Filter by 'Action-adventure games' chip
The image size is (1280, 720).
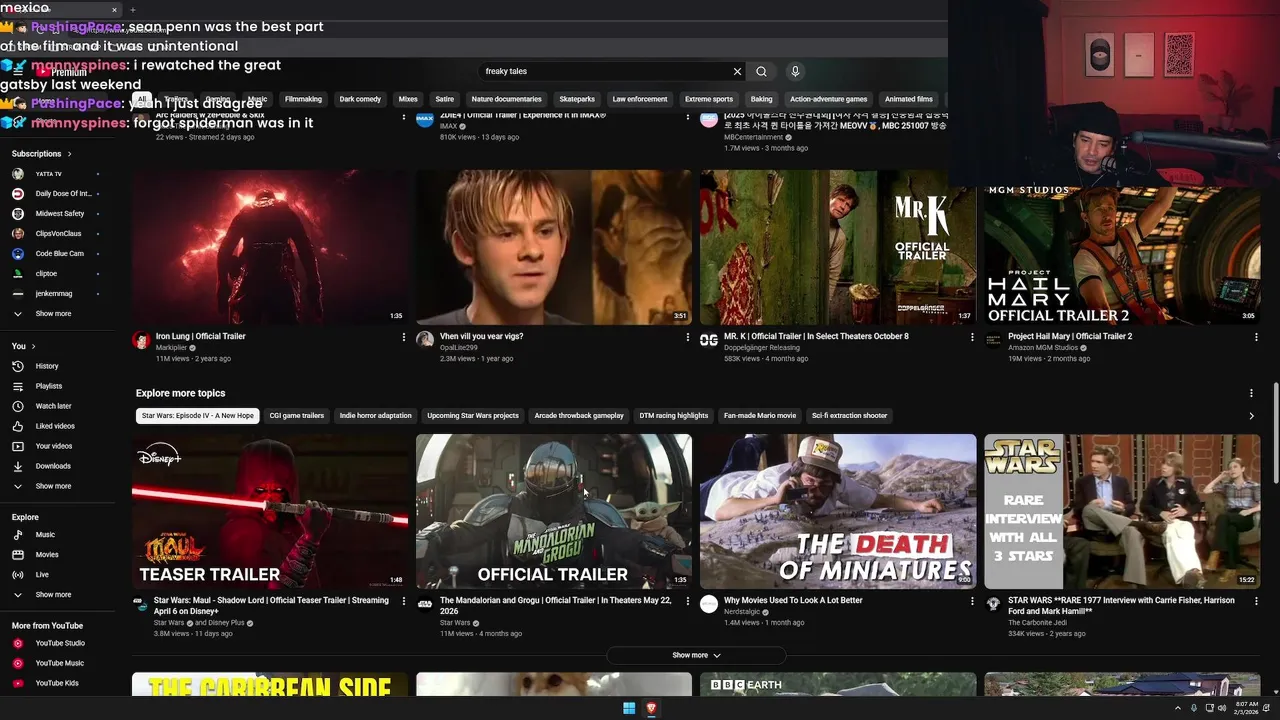(x=828, y=99)
